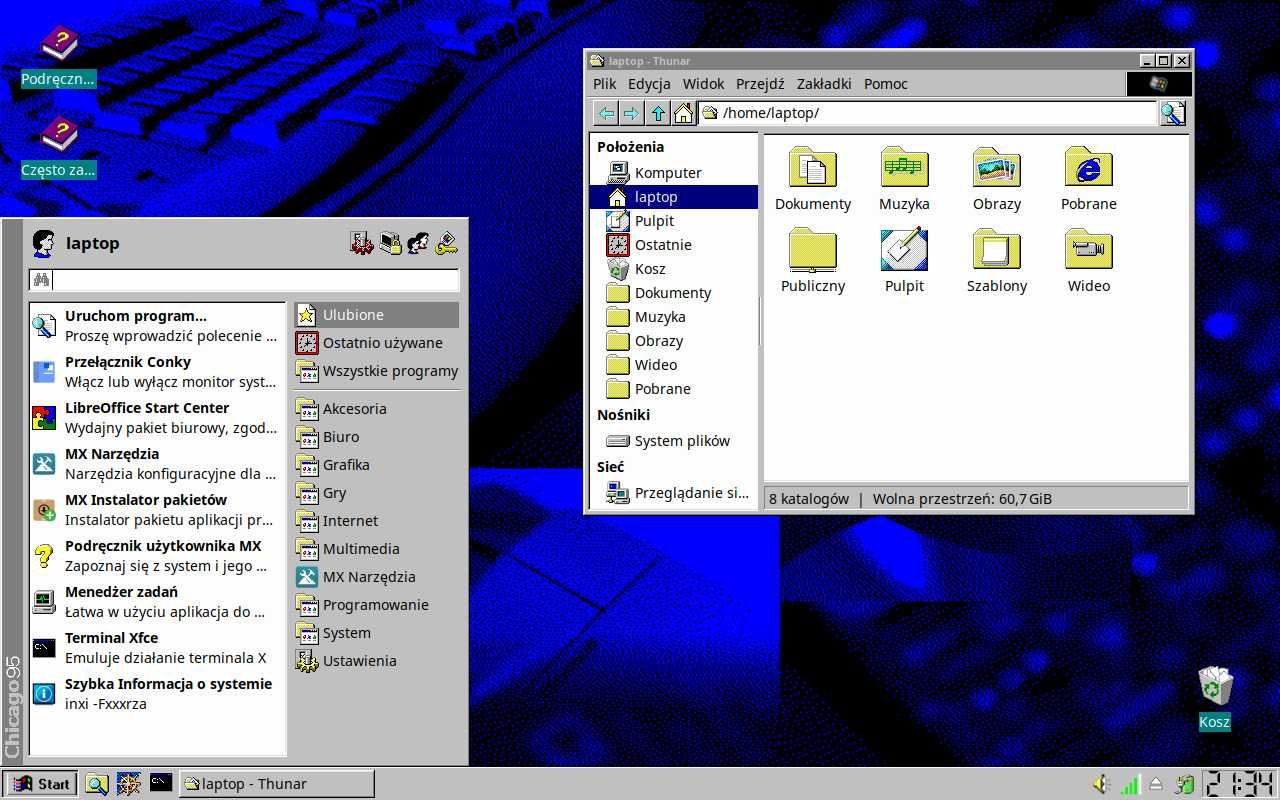Click the spider web launcher icon in taskbar
The height and width of the screenshot is (800, 1280).
[x=128, y=784]
